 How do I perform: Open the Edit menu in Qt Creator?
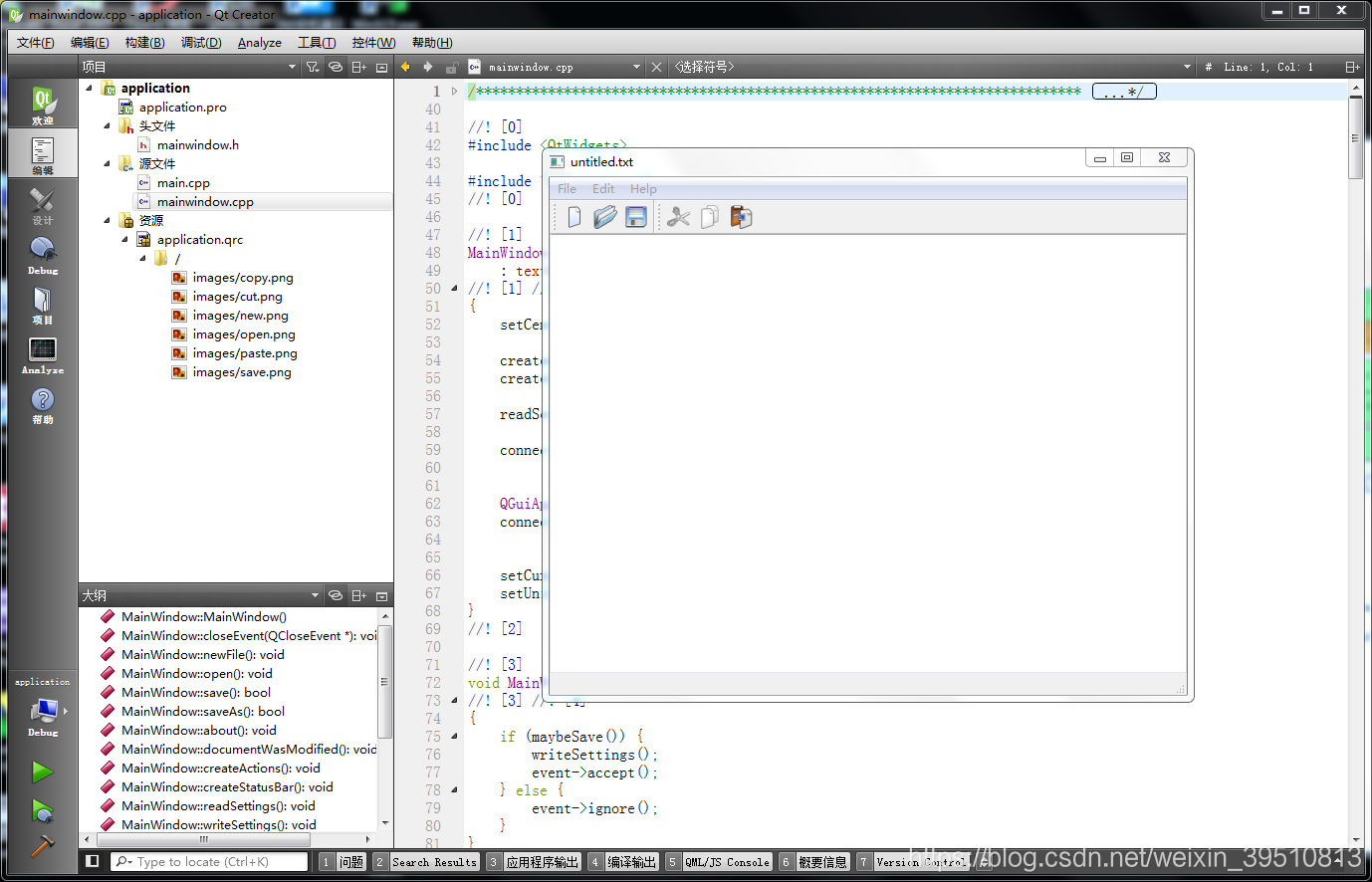point(90,43)
